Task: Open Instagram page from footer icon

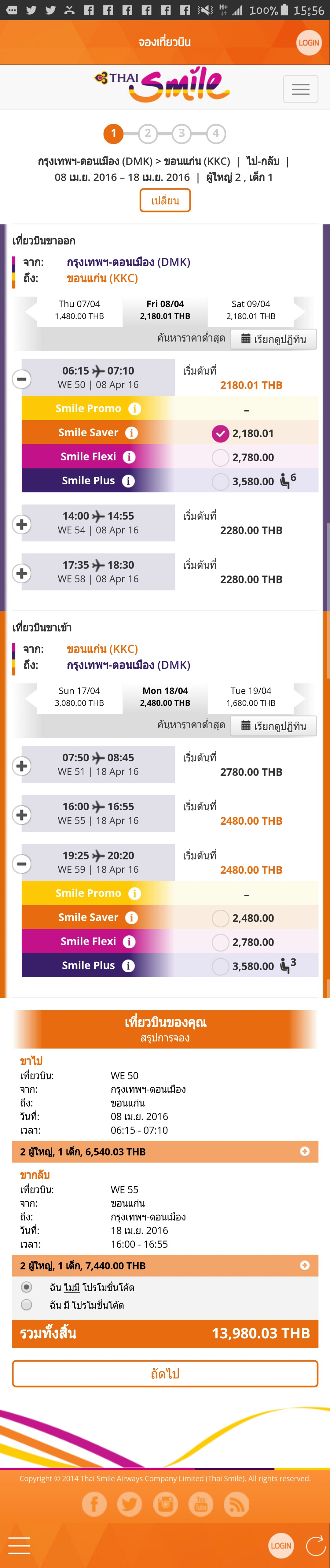Action: tap(165, 1504)
